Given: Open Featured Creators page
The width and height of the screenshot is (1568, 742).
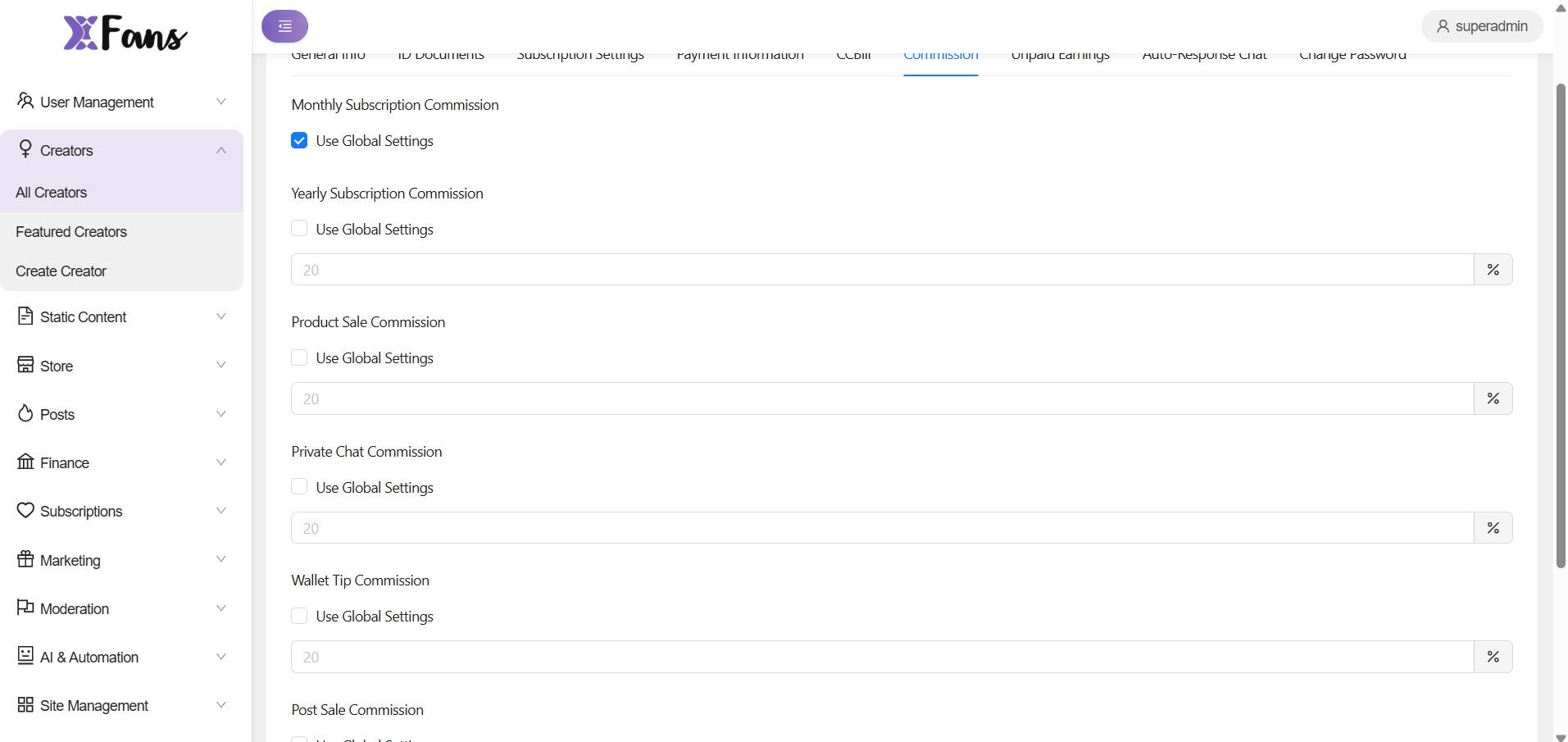Looking at the screenshot, I should [x=71, y=232].
